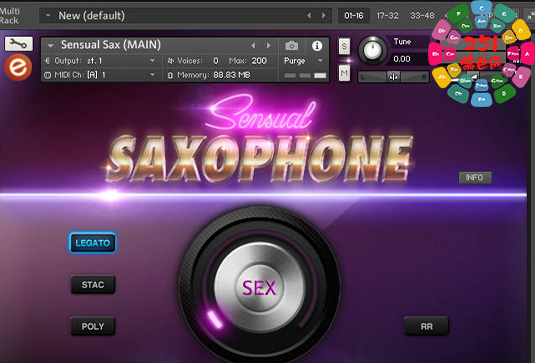Open instrument edit mode with wrench icon

[19, 44]
